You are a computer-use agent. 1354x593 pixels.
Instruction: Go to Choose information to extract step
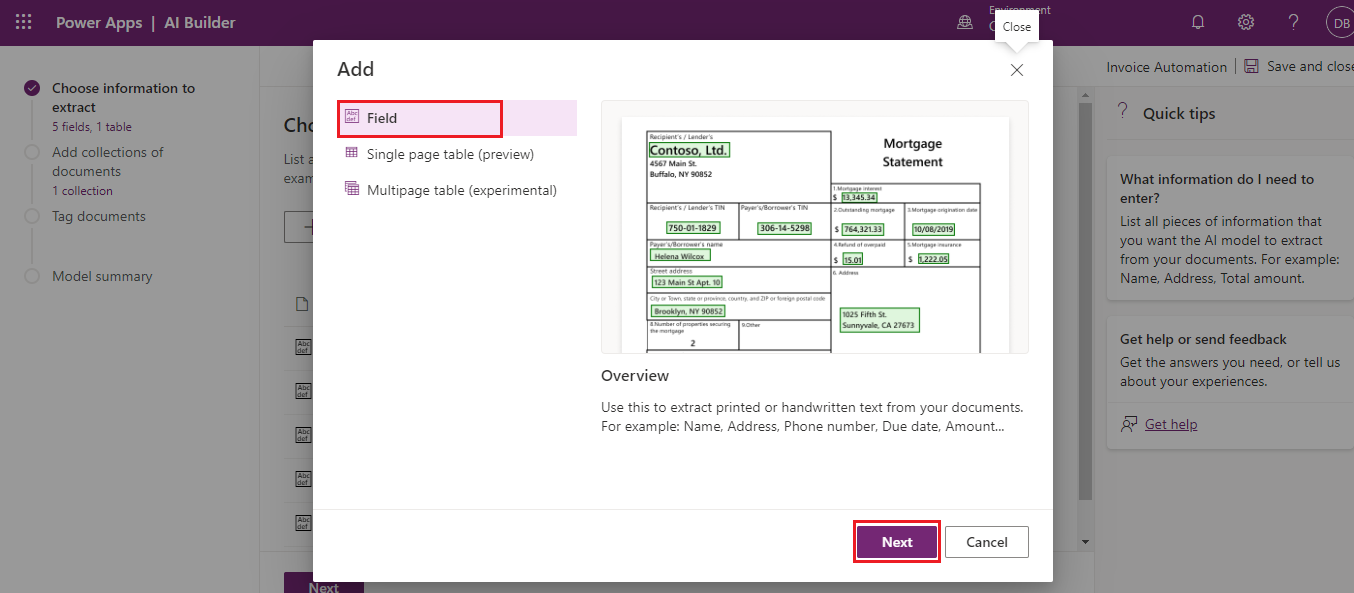[124, 98]
